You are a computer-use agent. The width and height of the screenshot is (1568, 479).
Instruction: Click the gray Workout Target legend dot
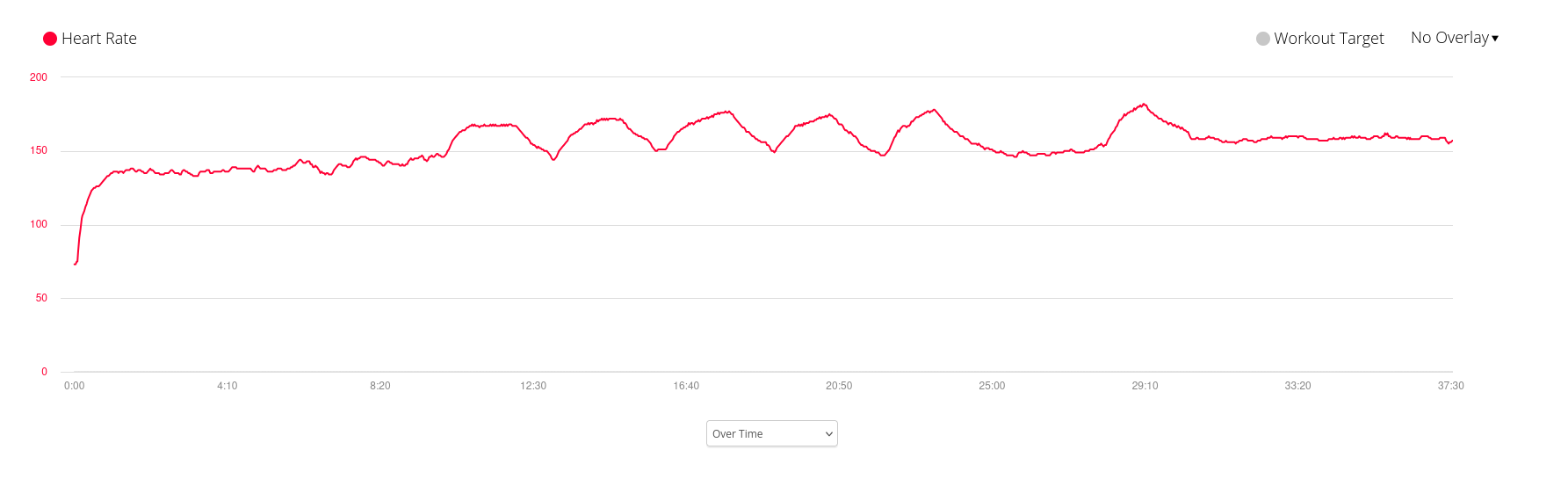(1263, 39)
